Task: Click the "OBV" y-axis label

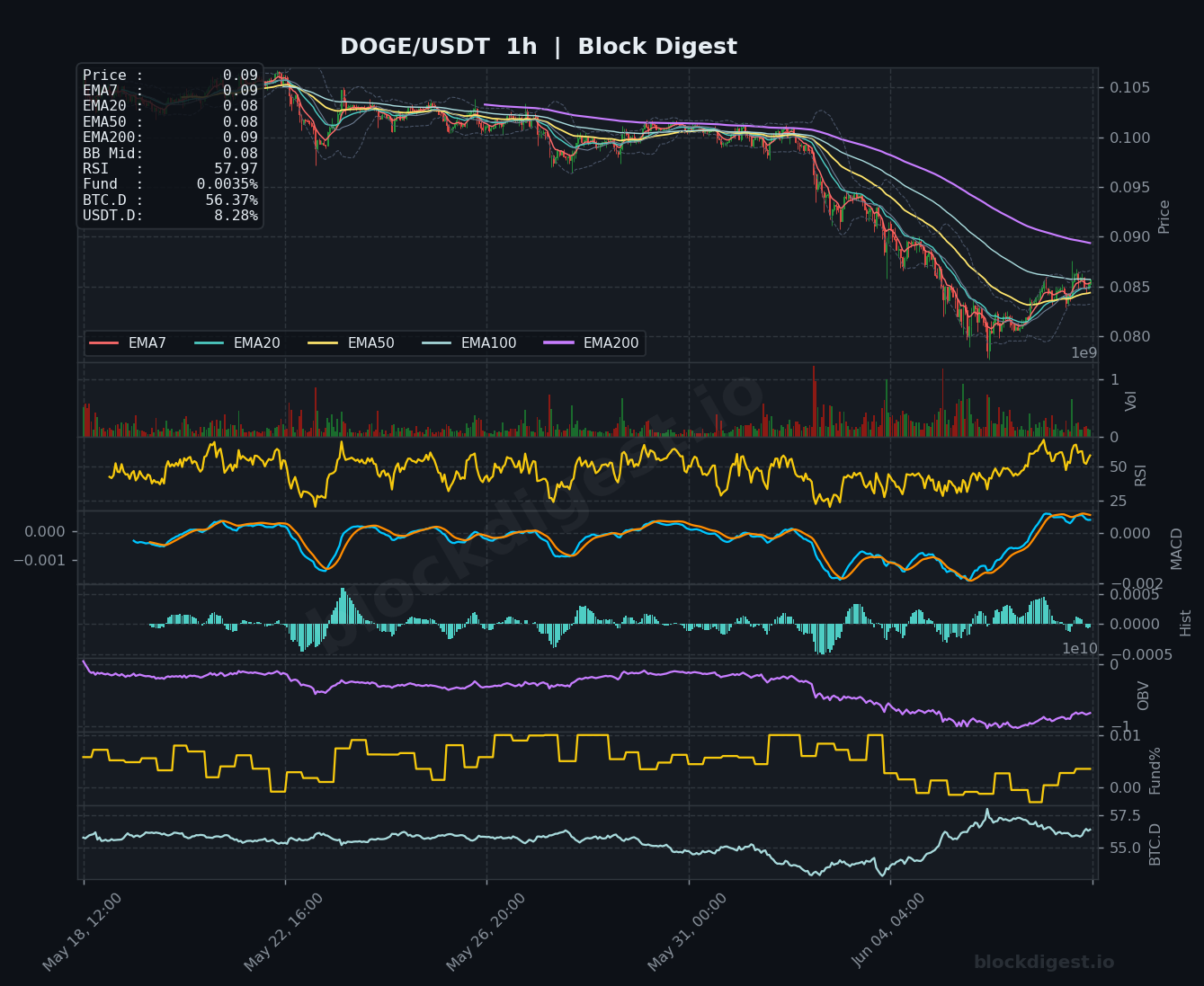Action: tap(1144, 696)
